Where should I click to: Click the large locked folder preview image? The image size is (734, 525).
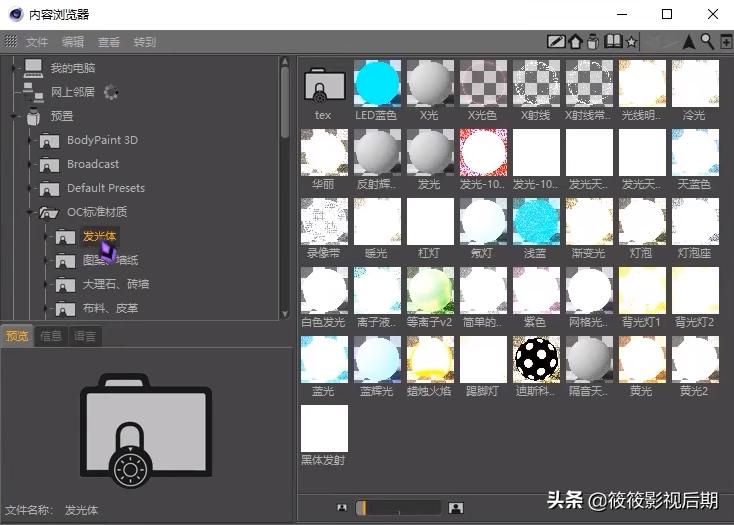(x=146, y=430)
